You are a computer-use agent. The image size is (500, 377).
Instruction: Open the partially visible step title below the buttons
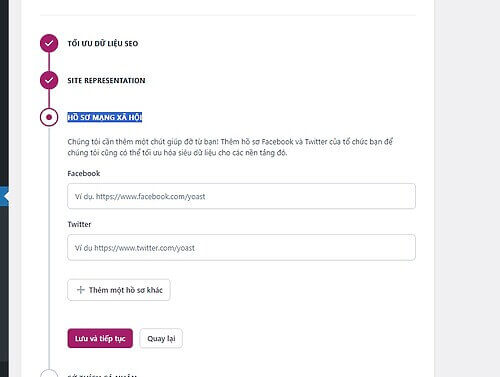click(102, 375)
